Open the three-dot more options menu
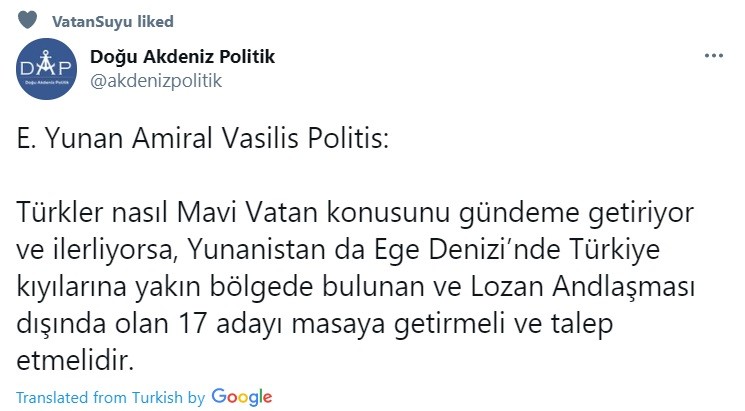Screen dimensions: 745x411 [x=713, y=55]
